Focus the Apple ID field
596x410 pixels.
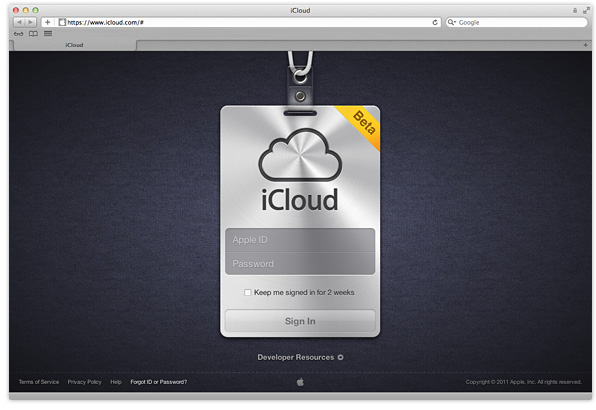click(x=300, y=240)
